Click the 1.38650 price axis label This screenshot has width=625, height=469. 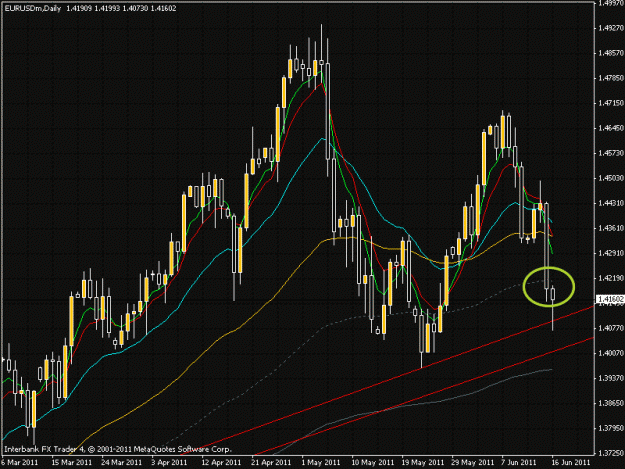tap(611, 403)
